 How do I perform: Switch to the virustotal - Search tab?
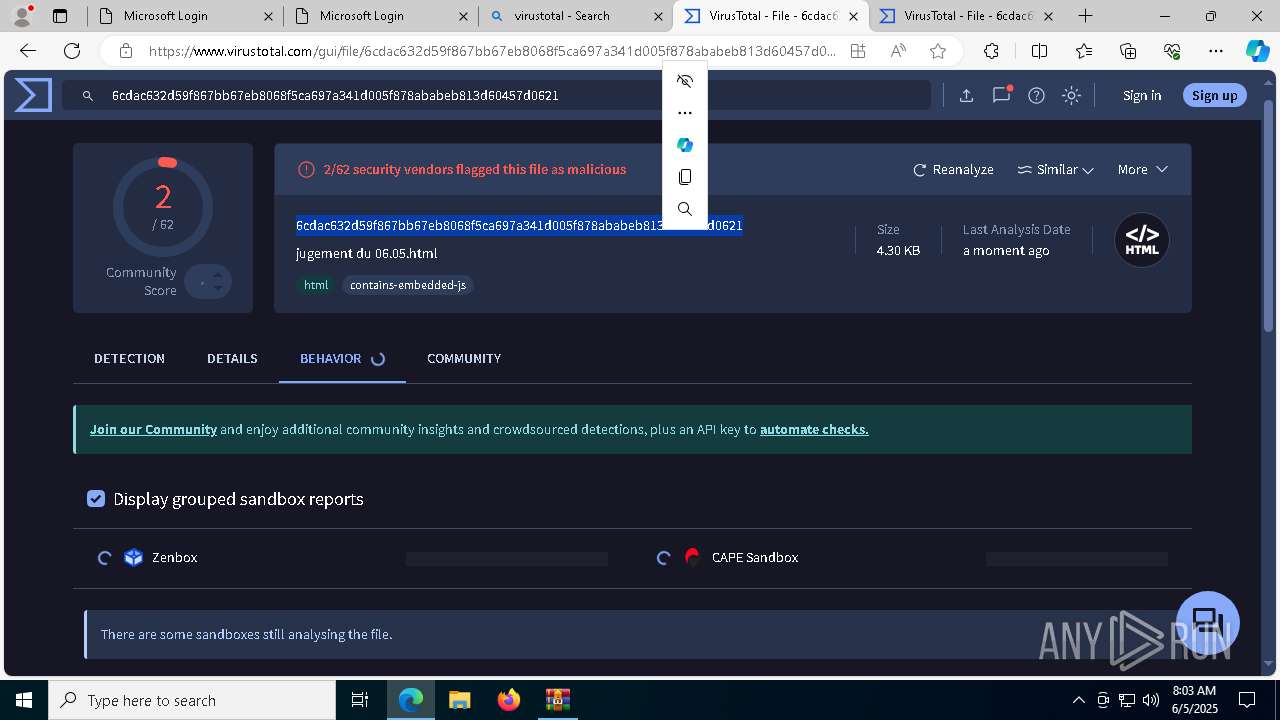pyautogui.click(x=575, y=16)
